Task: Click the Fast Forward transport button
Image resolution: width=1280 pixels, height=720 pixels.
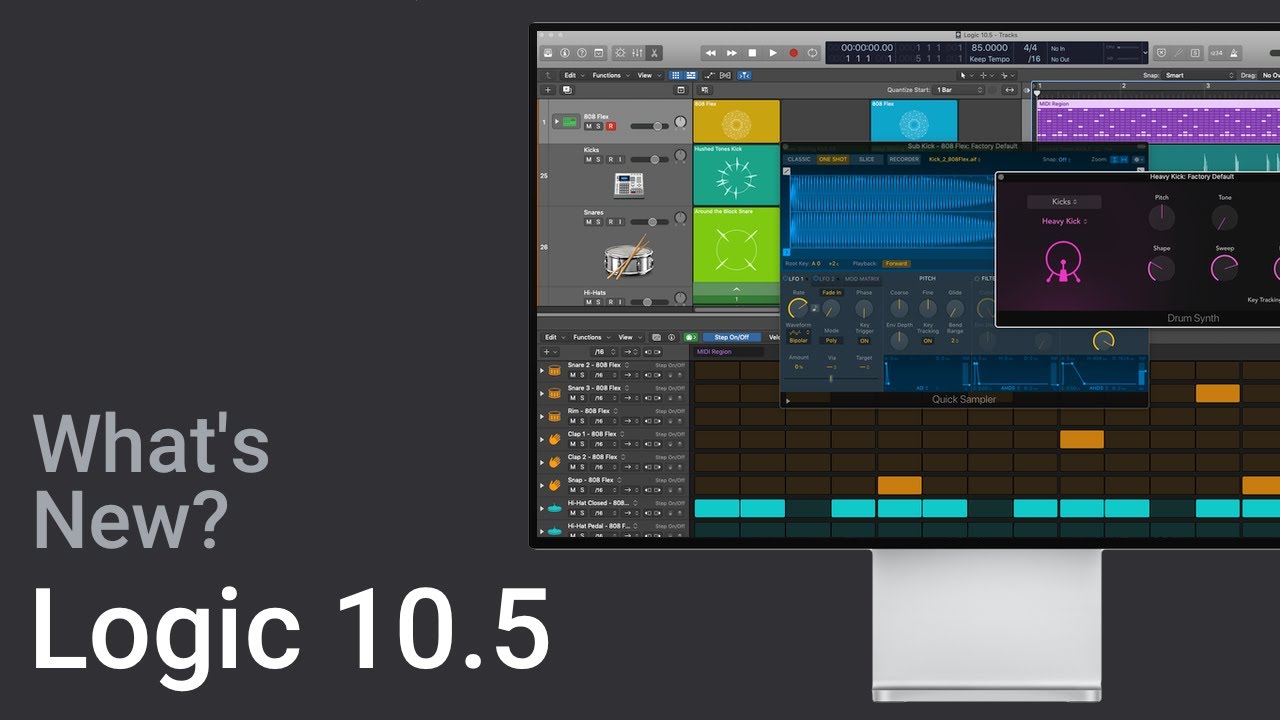Action: click(731, 53)
